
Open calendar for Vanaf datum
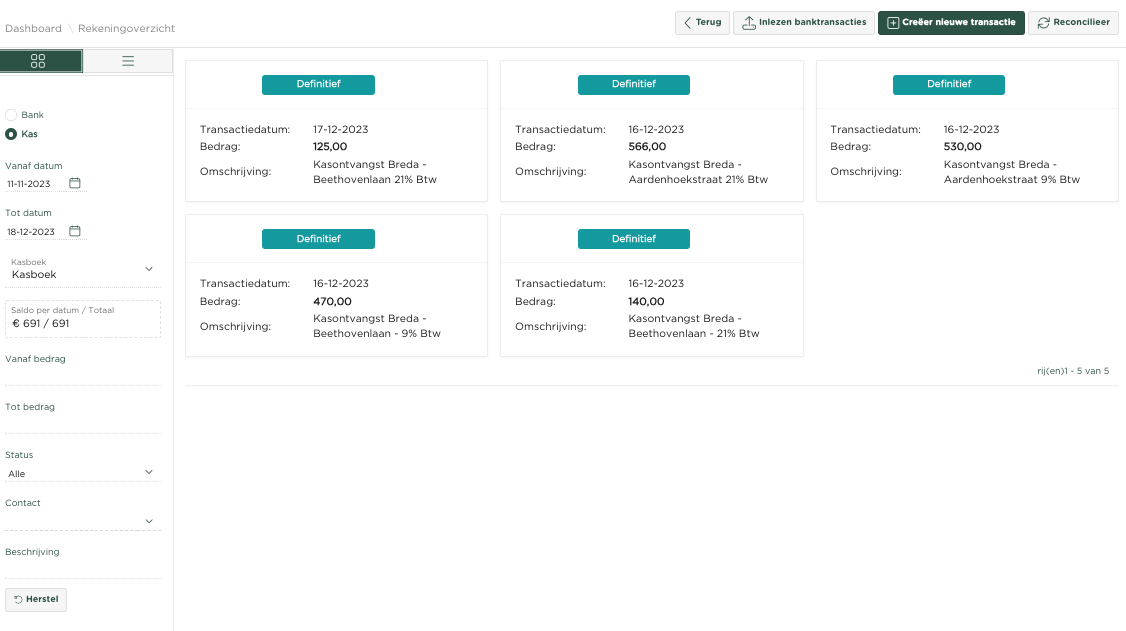[x=75, y=184]
